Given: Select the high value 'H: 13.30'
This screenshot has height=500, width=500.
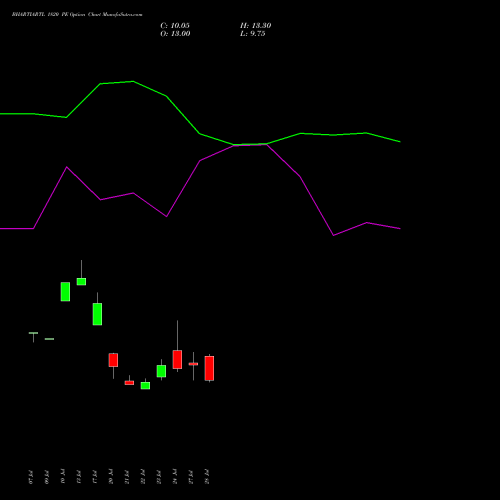Looking at the screenshot, I should (256, 26).
